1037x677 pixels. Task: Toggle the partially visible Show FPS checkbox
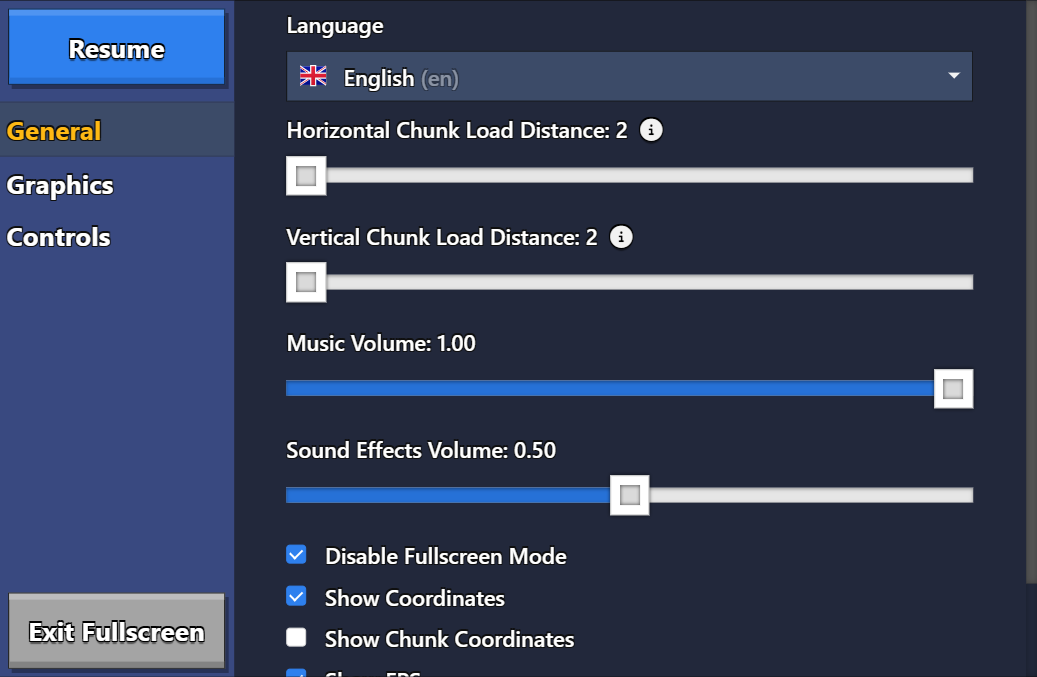pyautogui.click(x=296, y=674)
